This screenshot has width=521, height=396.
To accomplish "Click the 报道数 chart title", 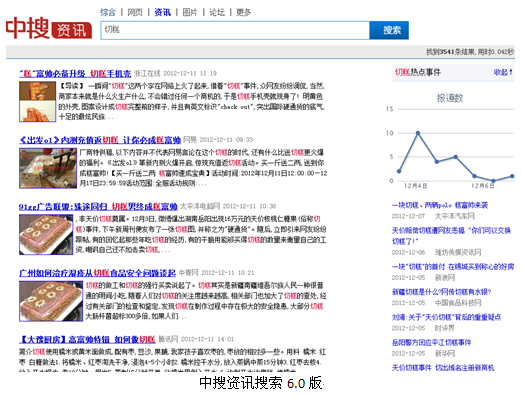I will coord(450,98).
